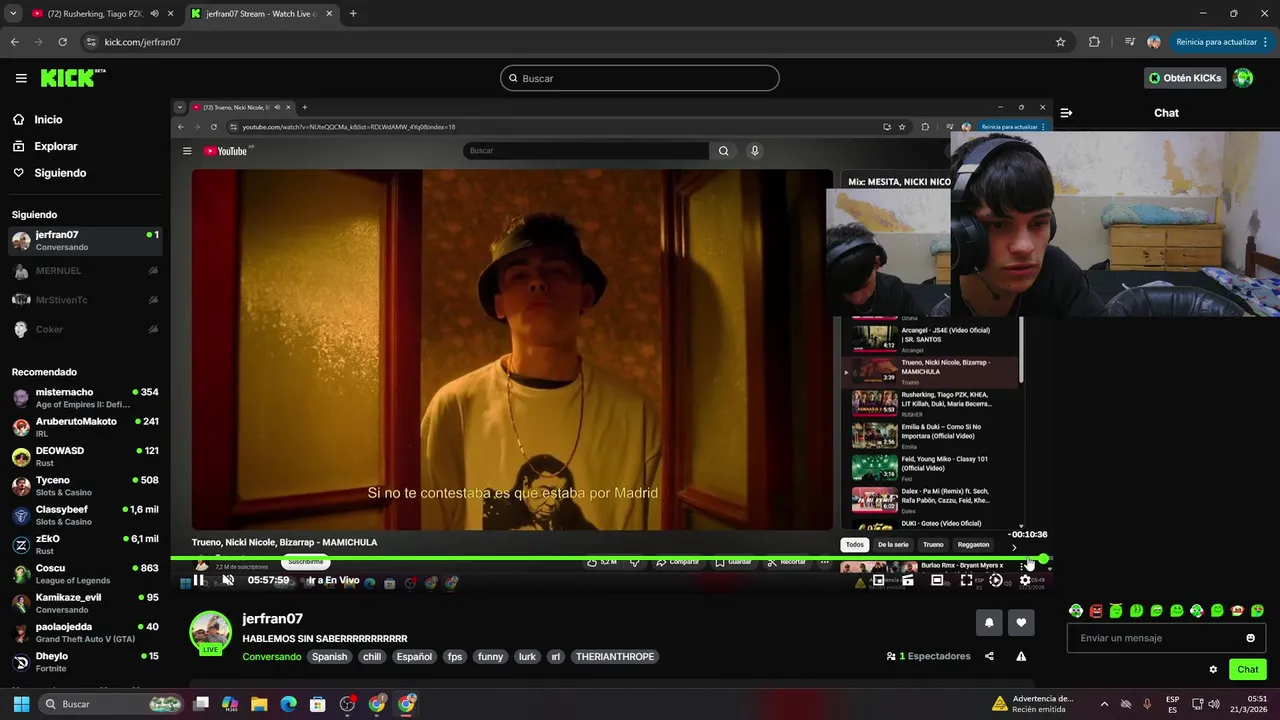1280x720 pixels.
Task: Click the stream seek bar handle
Action: click(1043, 559)
